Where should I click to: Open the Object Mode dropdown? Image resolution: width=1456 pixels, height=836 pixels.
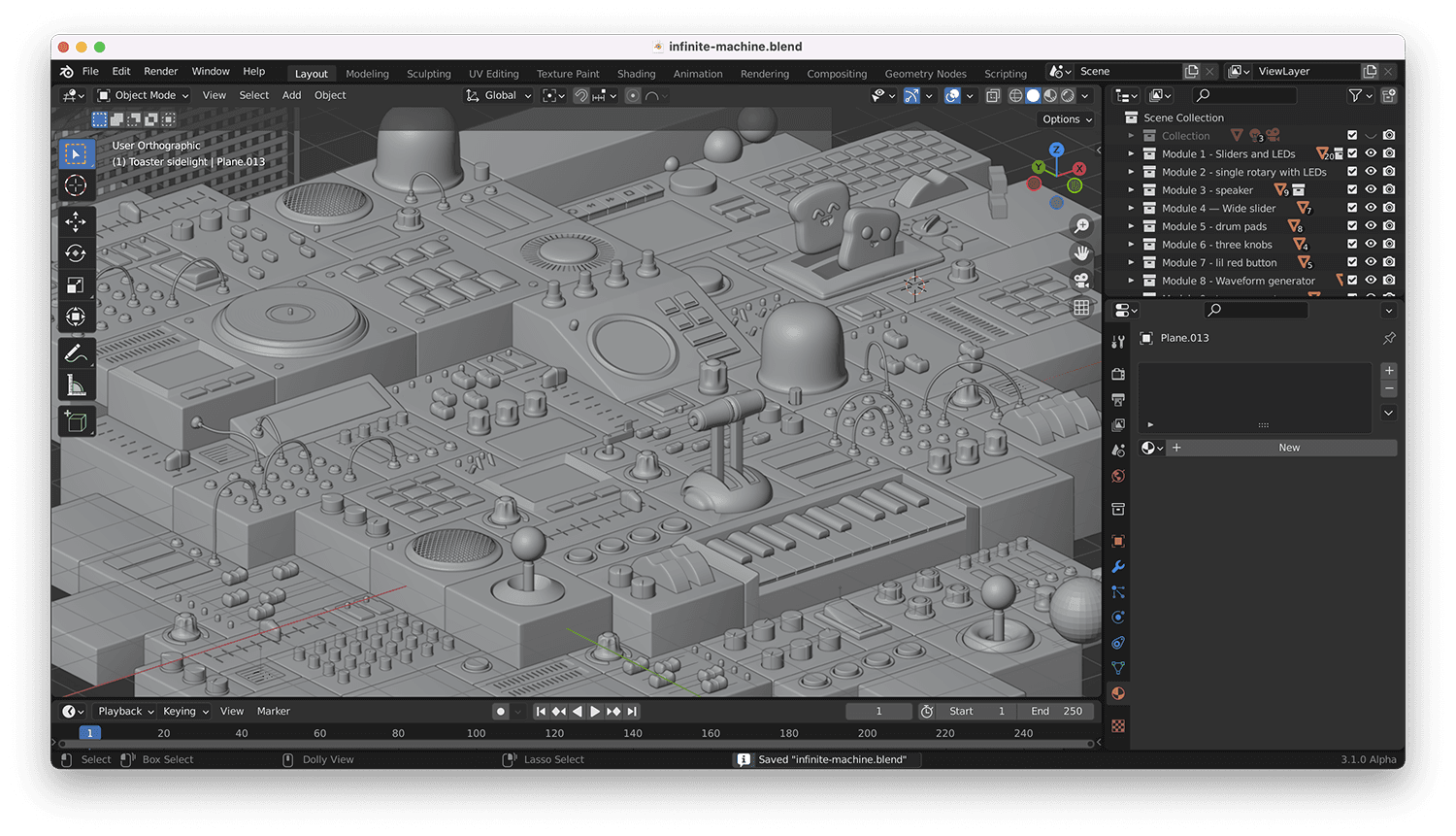pyautogui.click(x=141, y=94)
